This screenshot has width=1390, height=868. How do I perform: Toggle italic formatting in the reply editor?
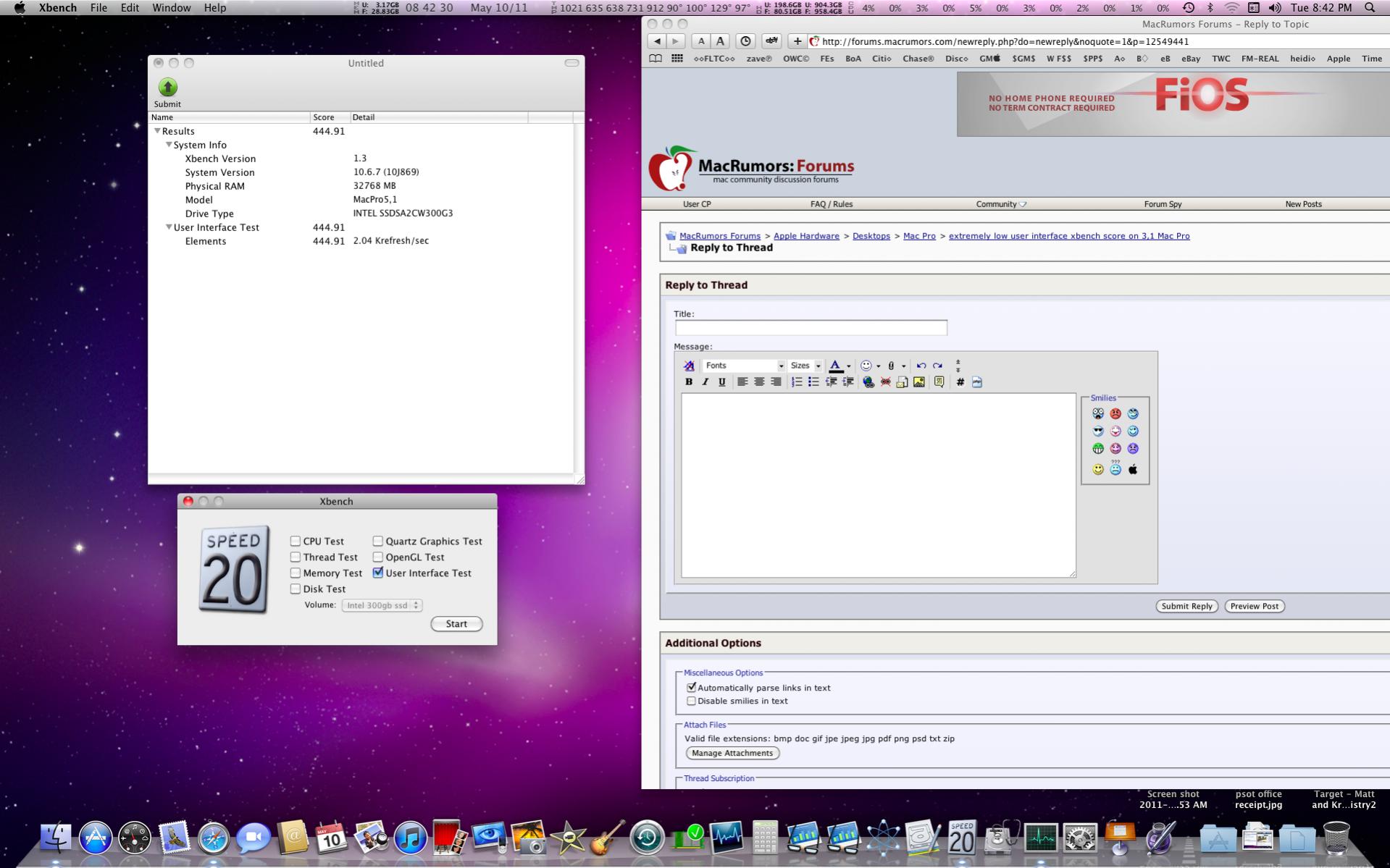click(x=705, y=382)
